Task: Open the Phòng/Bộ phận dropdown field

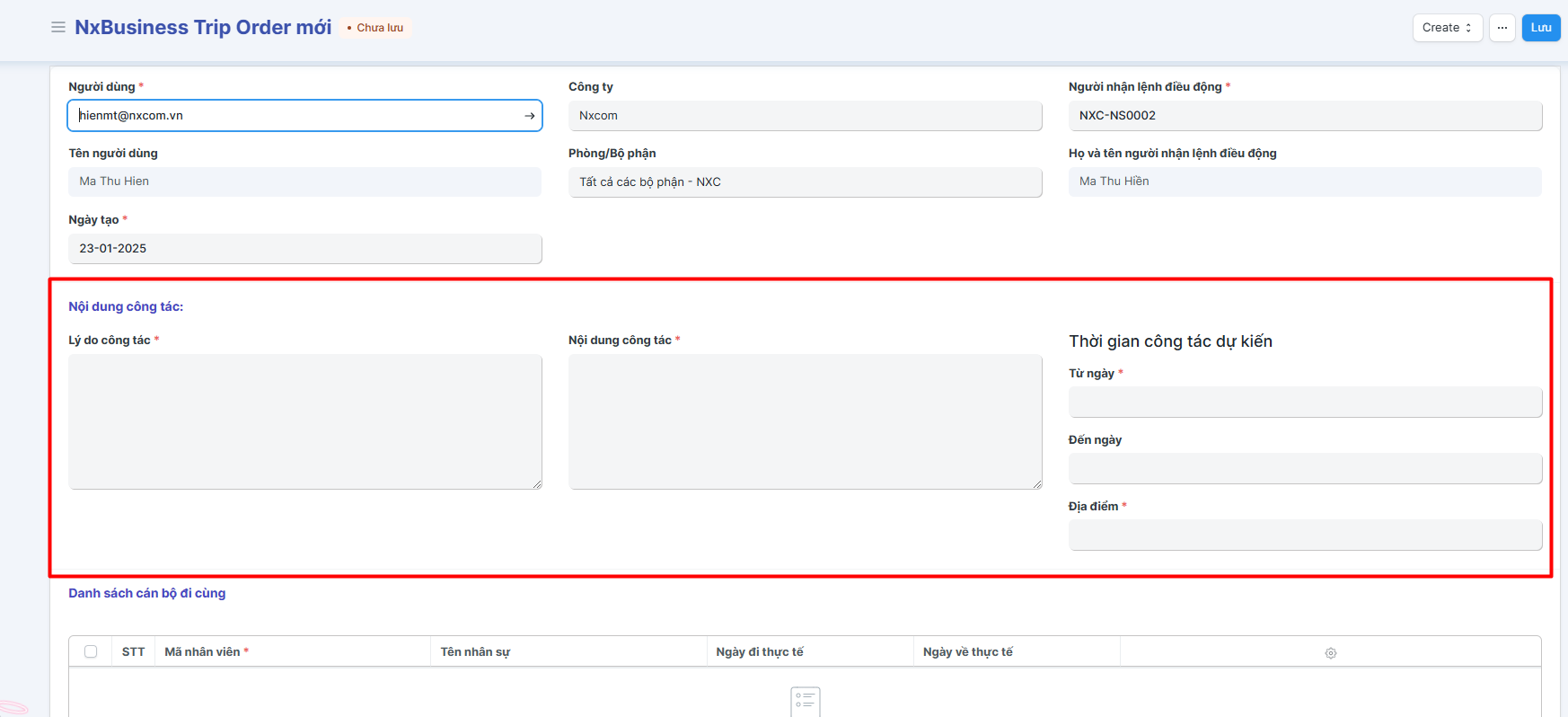Action: click(x=805, y=182)
